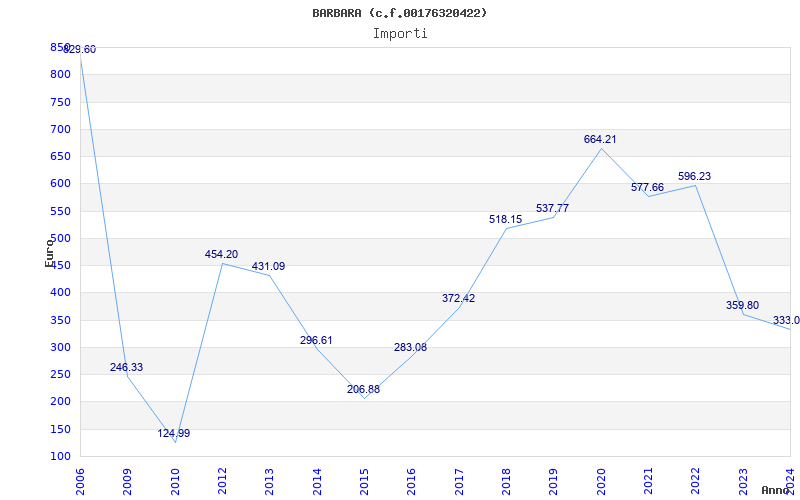Select the data label 664.21

coord(600,139)
